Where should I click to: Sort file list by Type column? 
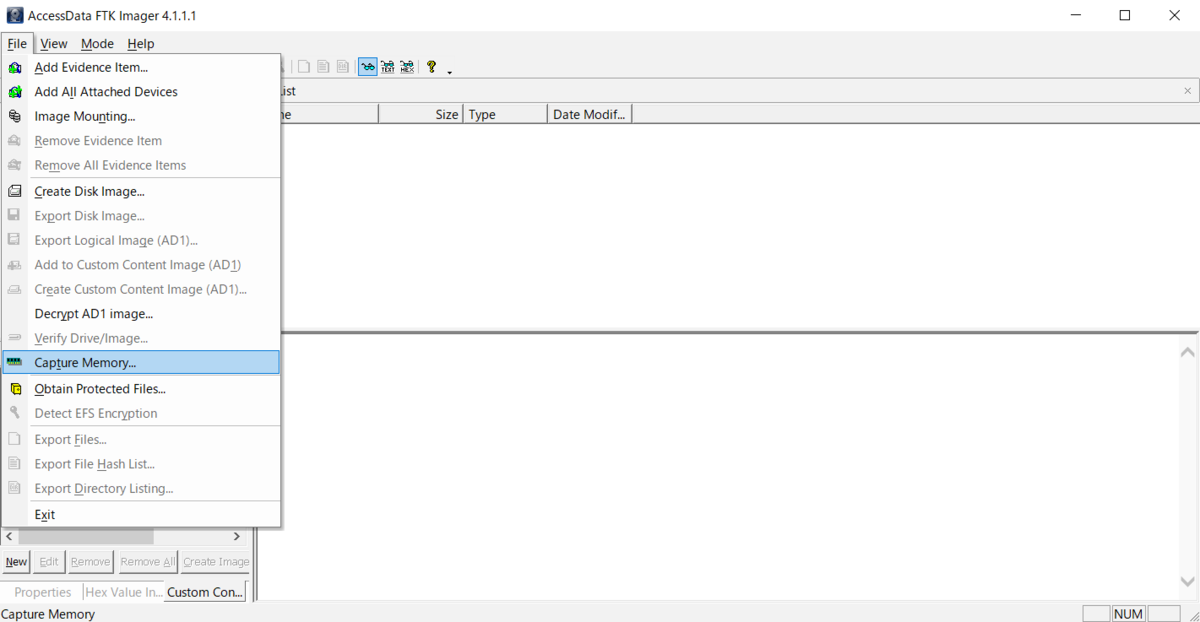point(506,114)
